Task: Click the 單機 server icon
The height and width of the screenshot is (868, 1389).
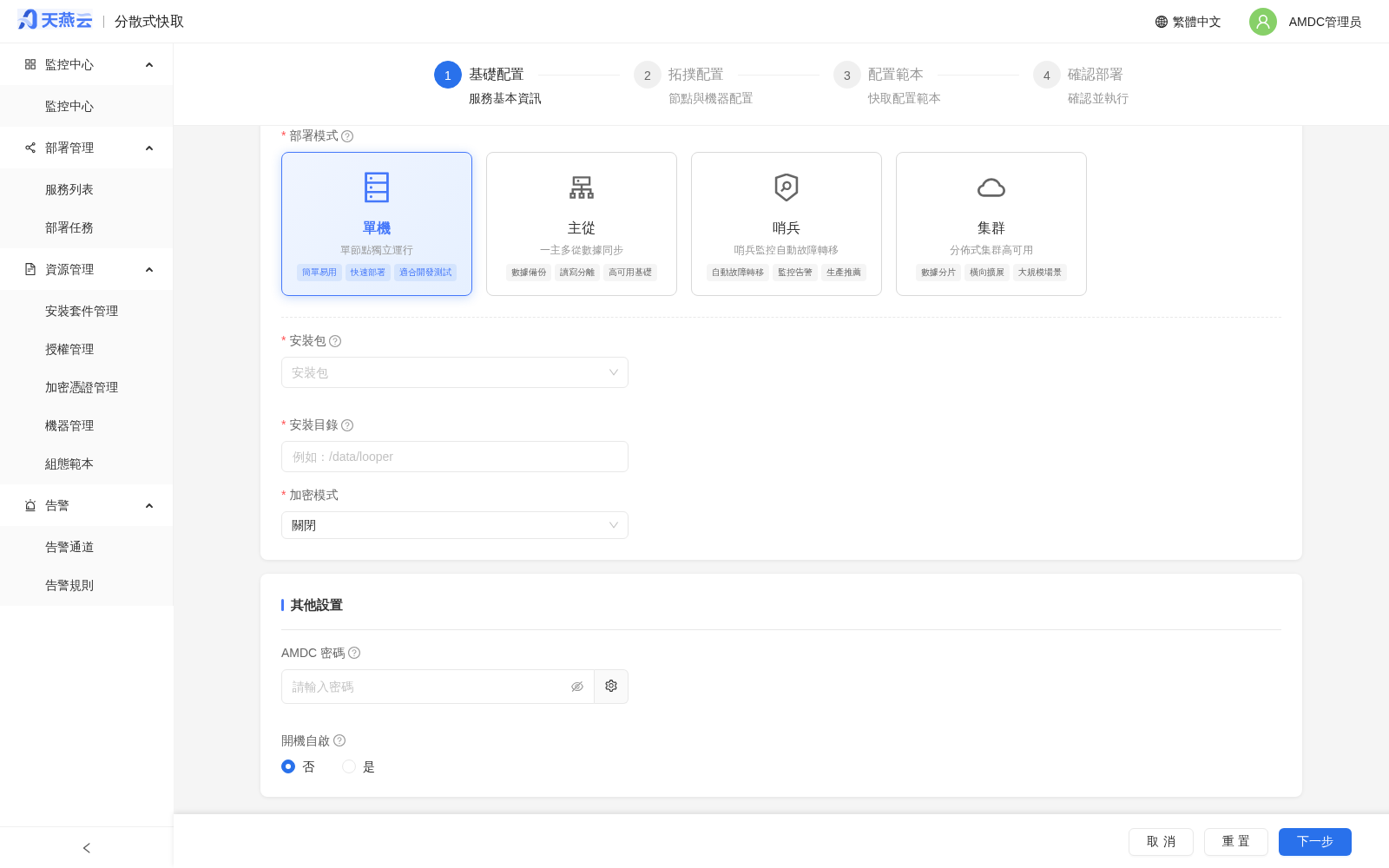Action: [x=377, y=187]
